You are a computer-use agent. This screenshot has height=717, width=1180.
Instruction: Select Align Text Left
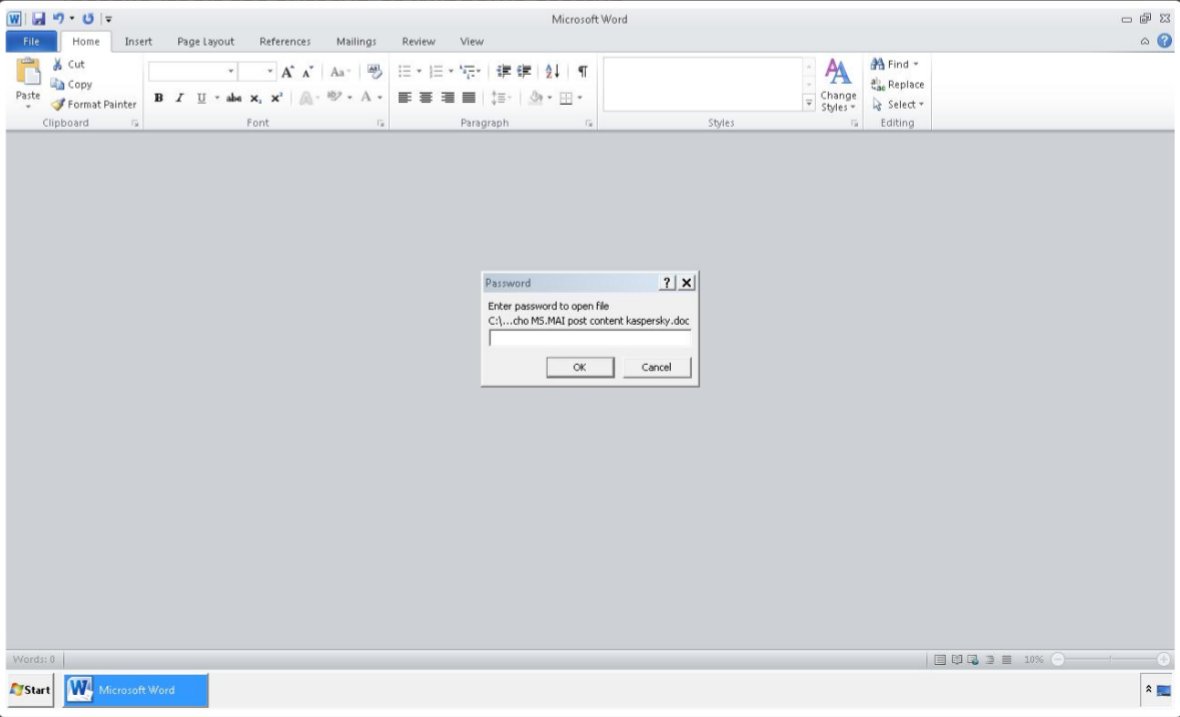point(405,98)
